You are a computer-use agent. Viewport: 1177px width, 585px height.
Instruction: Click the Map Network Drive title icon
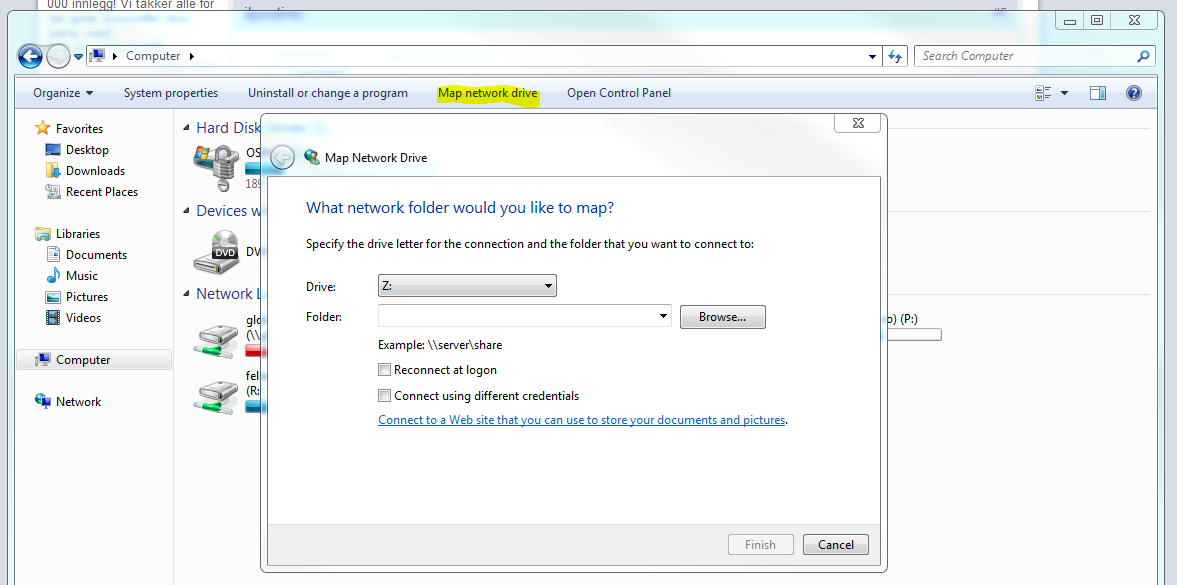[x=312, y=158]
